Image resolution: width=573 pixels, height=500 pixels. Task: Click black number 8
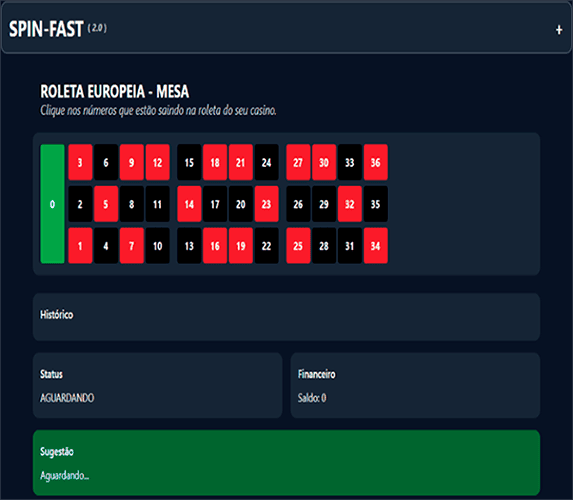click(x=132, y=204)
